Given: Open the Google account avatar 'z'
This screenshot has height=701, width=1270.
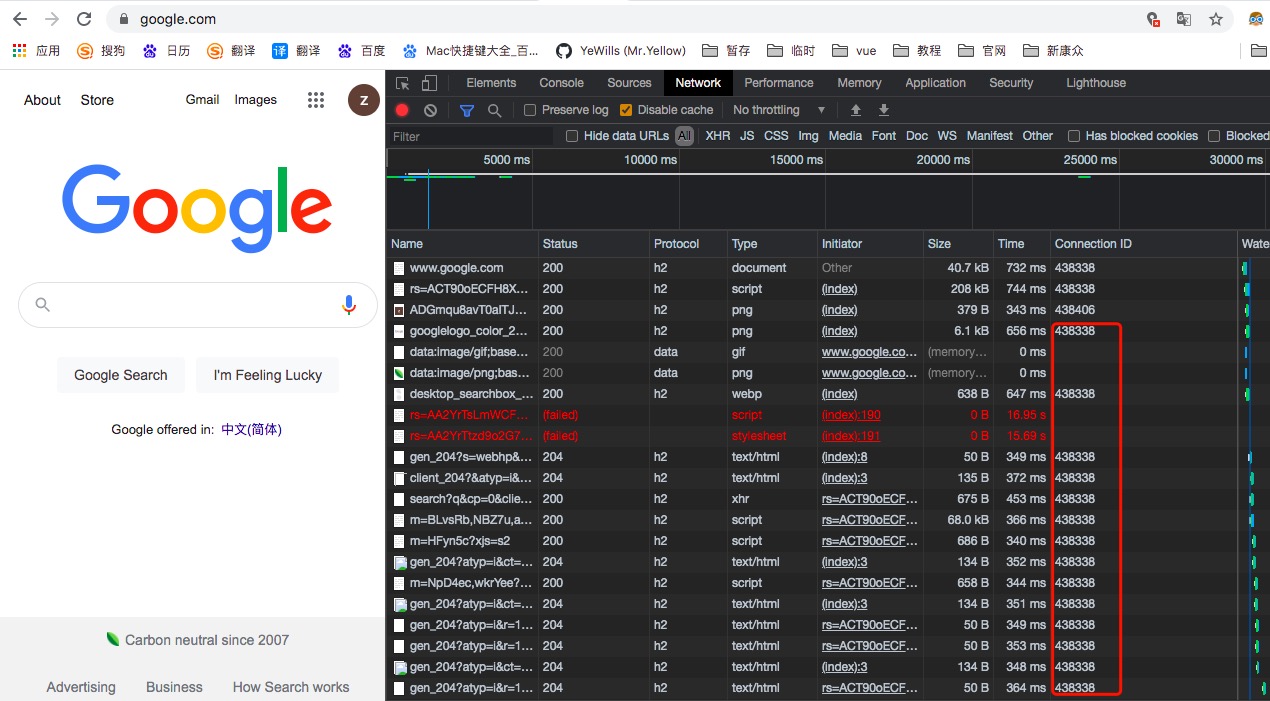Looking at the screenshot, I should (363, 100).
